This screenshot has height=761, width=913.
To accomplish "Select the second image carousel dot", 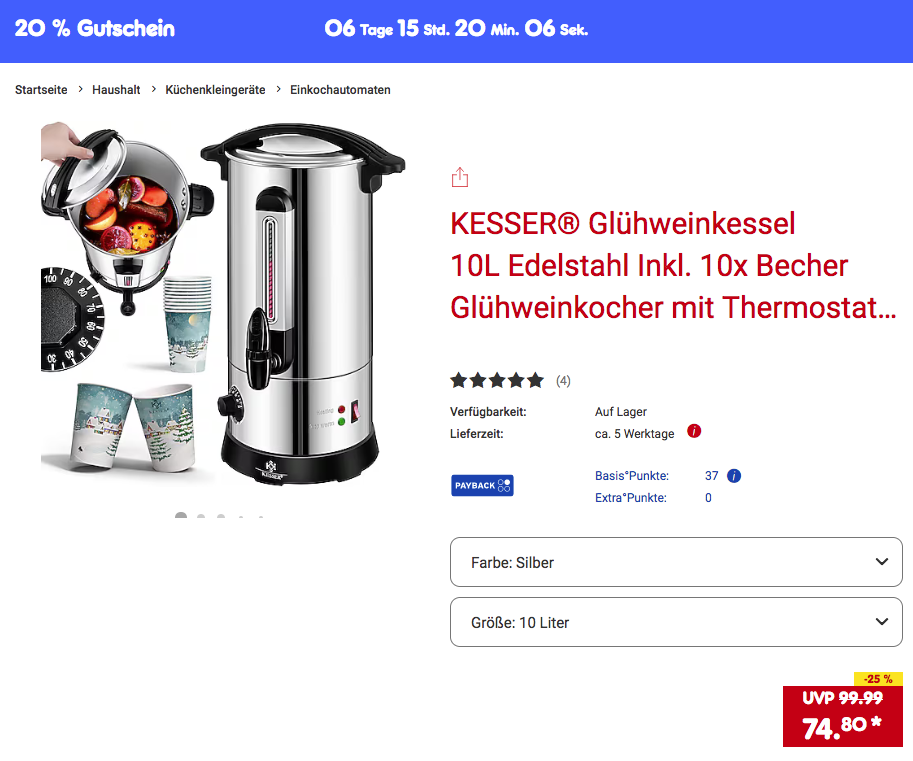I will pos(201,516).
